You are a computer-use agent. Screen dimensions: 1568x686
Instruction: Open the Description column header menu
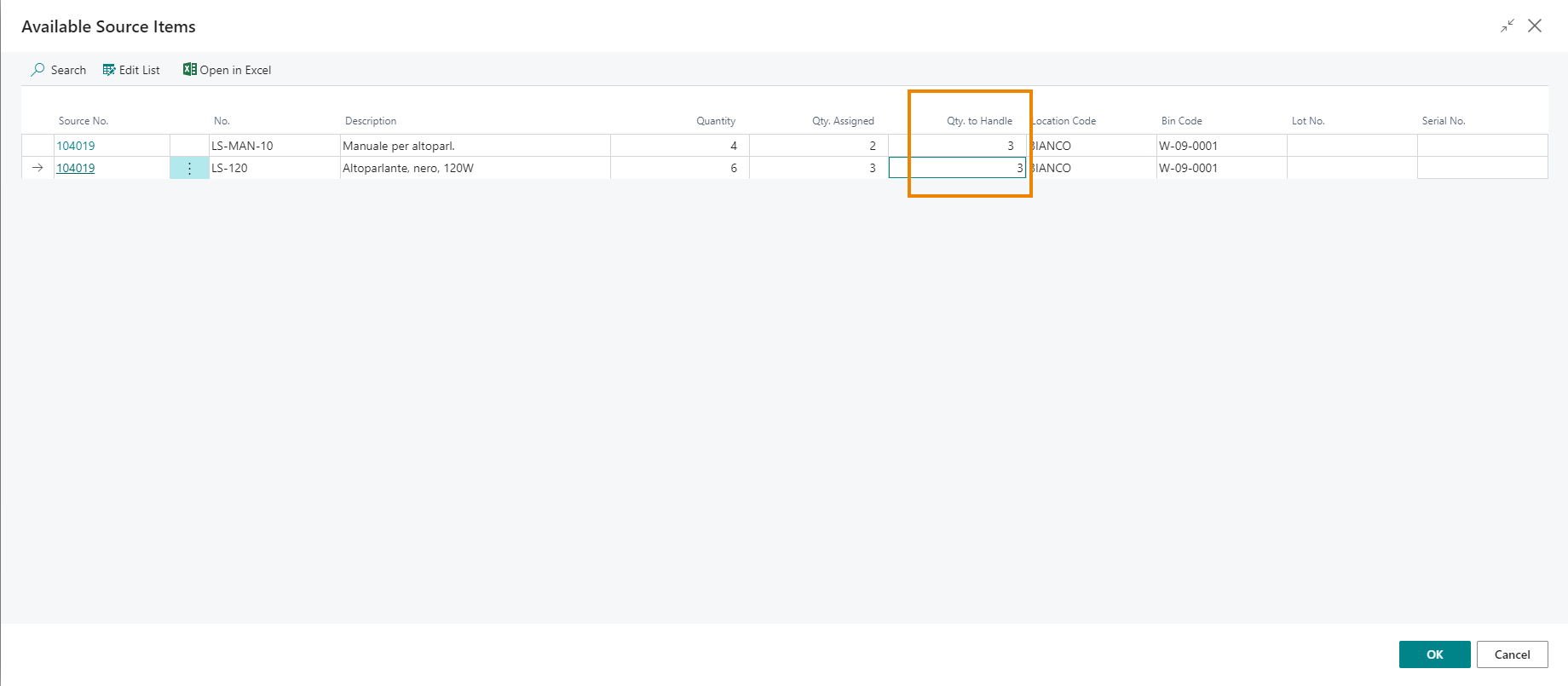tap(371, 120)
